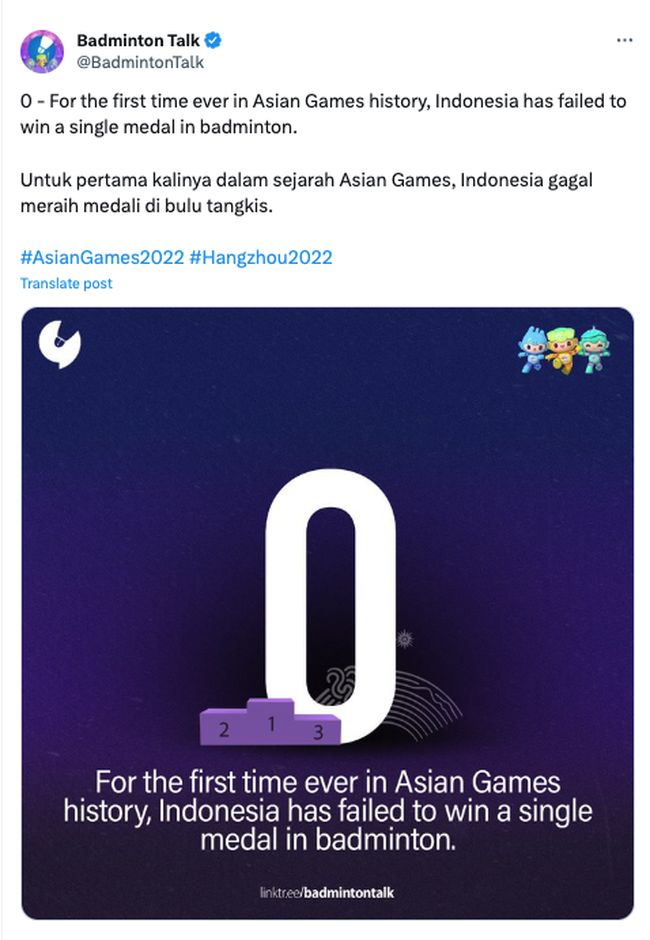Open the three-dot more options menu

coord(624,40)
